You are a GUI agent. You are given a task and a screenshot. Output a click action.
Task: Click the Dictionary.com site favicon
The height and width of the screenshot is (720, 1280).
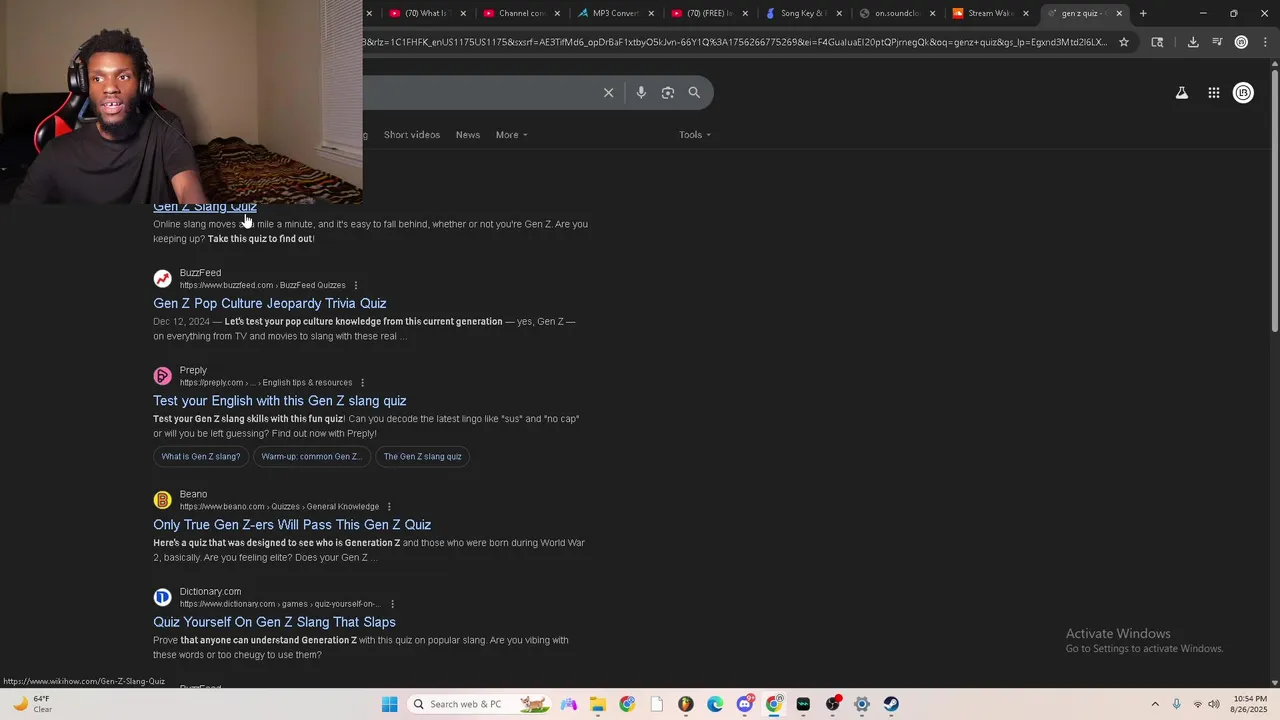point(162,598)
